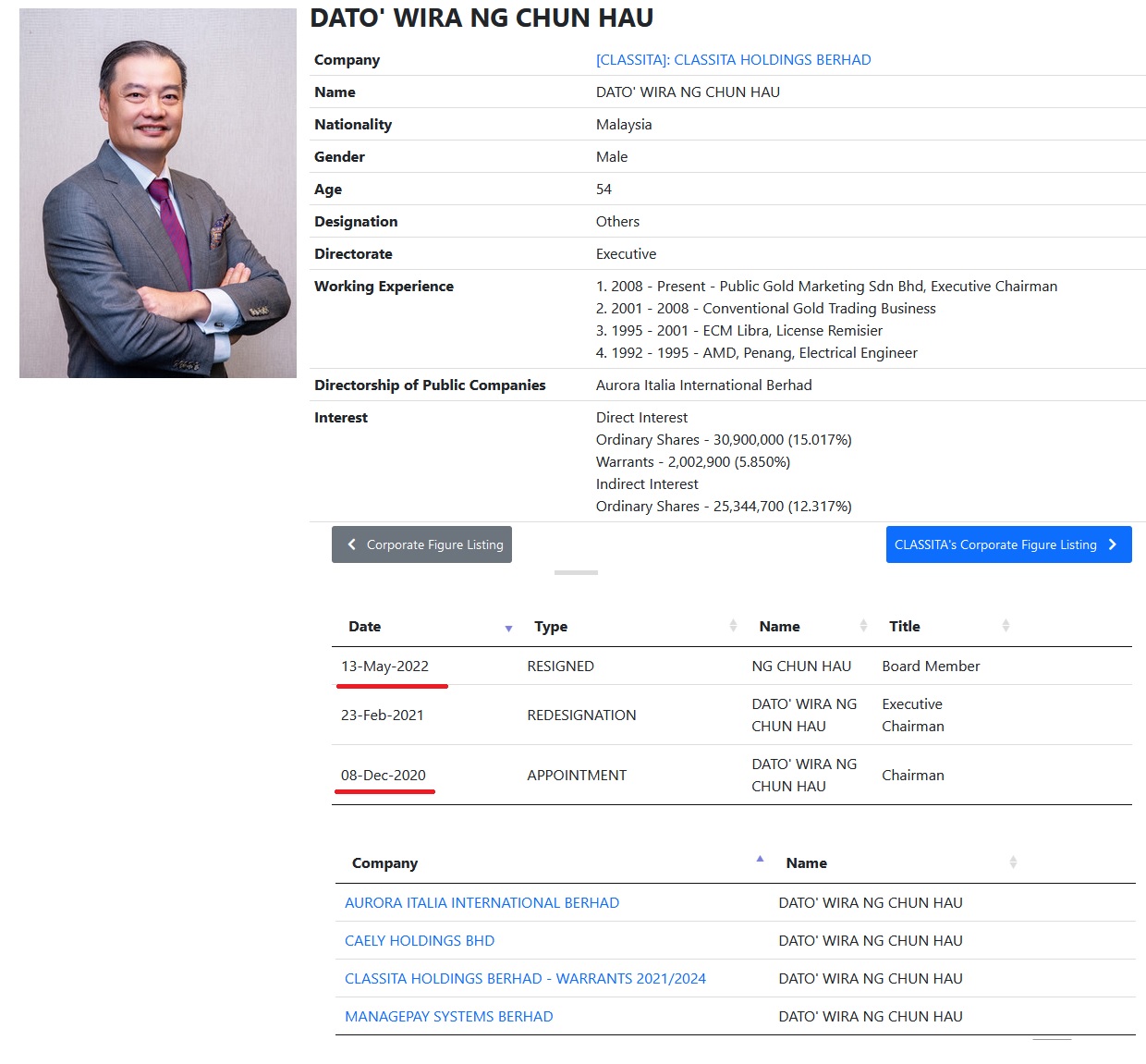1146x1064 pixels.
Task: Click the ascending sort arrow on Company column
Action: coord(760,859)
